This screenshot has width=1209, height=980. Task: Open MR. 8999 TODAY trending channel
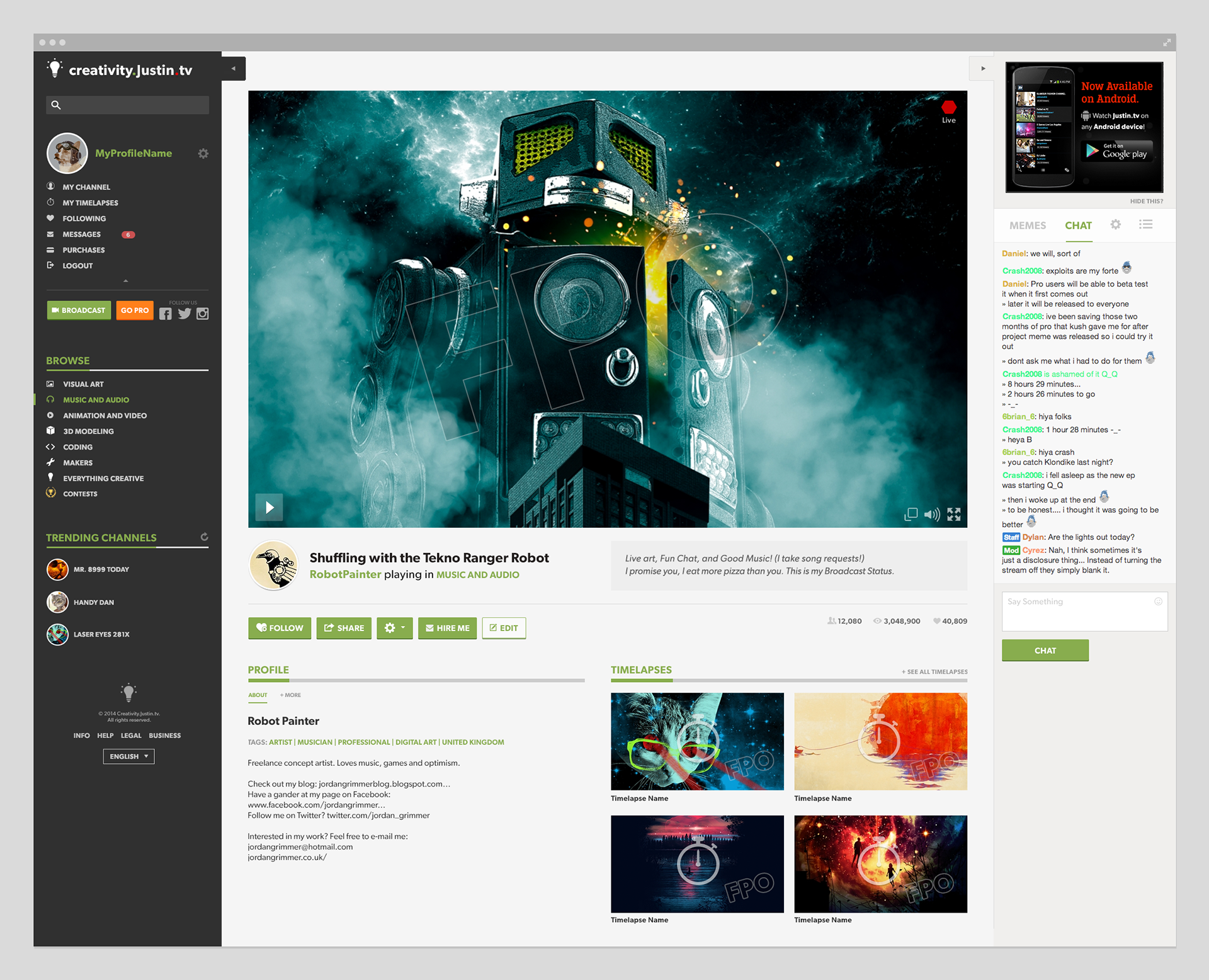(88, 569)
